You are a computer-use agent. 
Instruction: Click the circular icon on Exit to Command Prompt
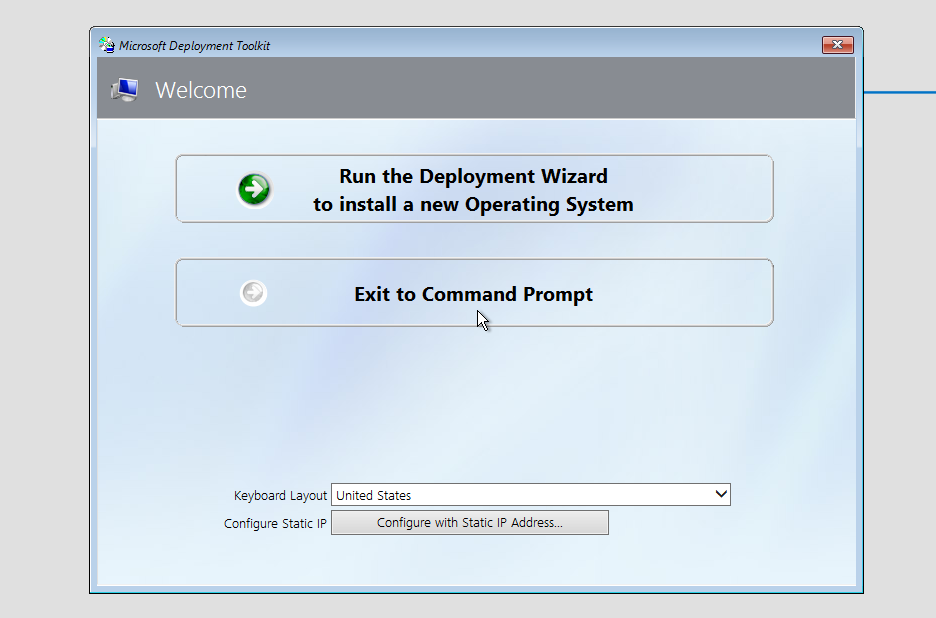click(253, 292)
